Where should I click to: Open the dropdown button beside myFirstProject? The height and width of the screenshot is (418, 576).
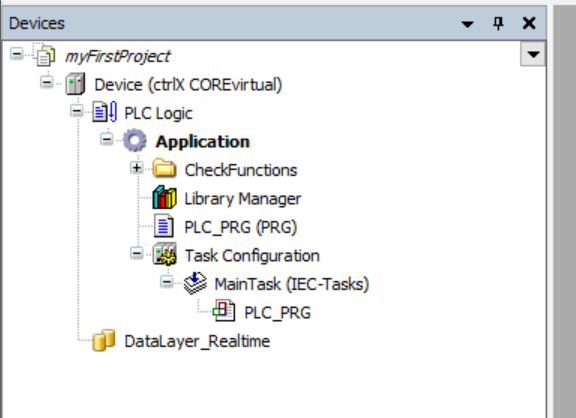533,54
